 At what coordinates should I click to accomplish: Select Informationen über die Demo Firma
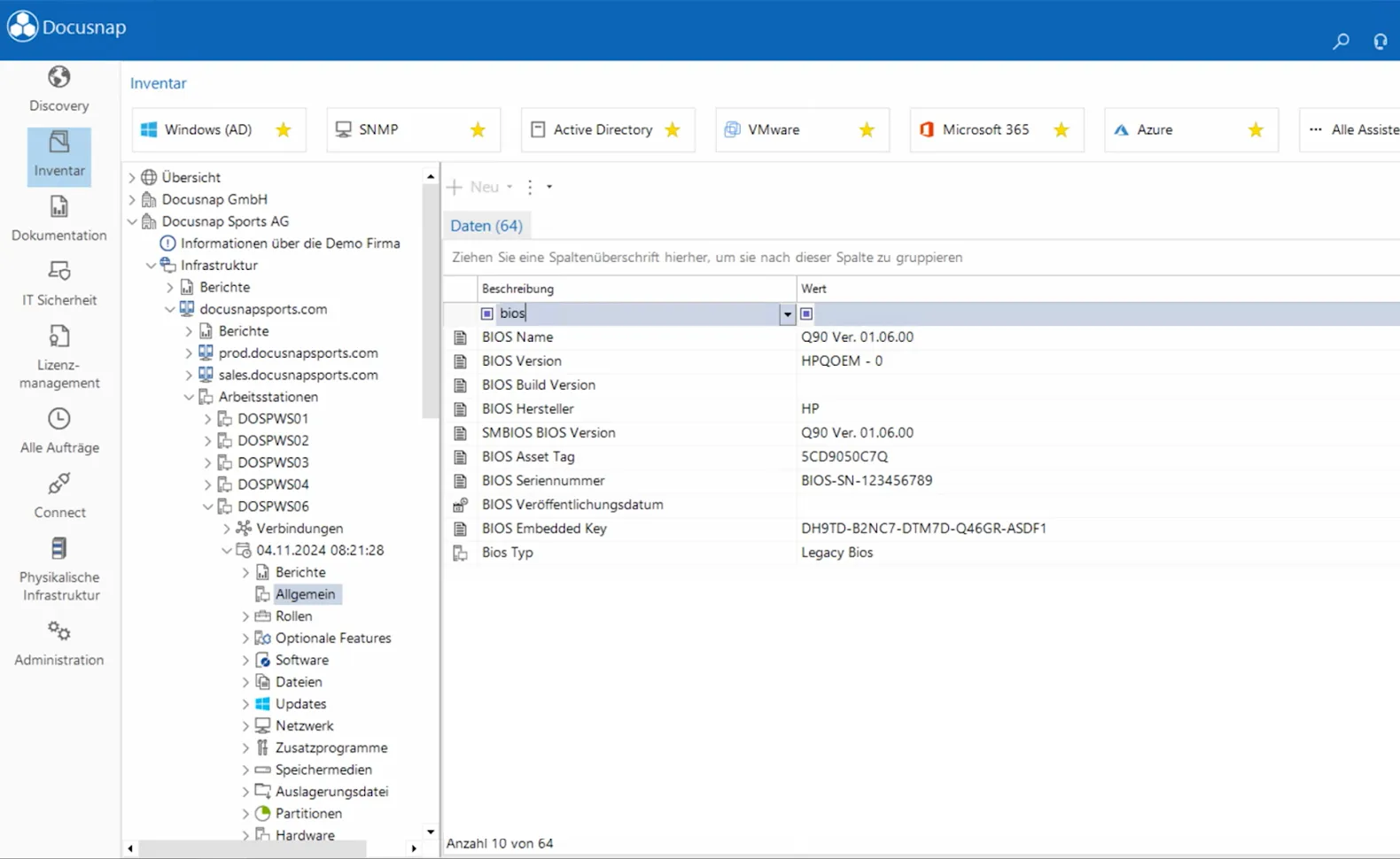click(290, 243)
